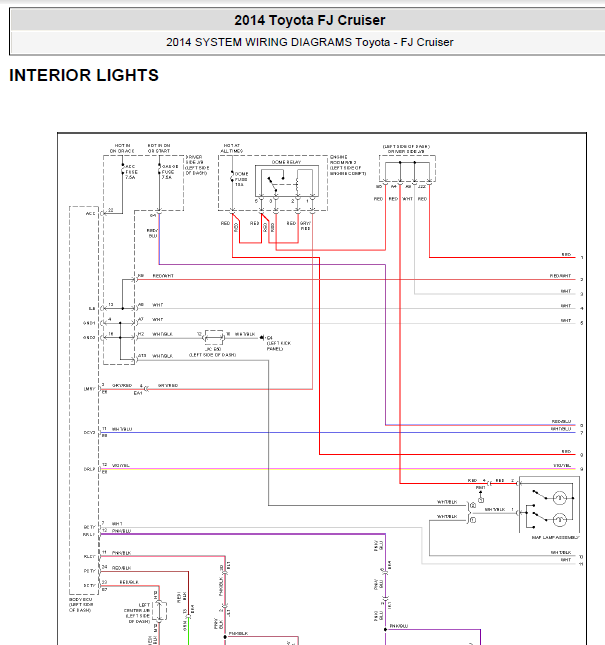This screenshot has width=605, height=645.
Task: Click the "EA1" connector label on GRY/RED wire
Action: pos(138,393)
